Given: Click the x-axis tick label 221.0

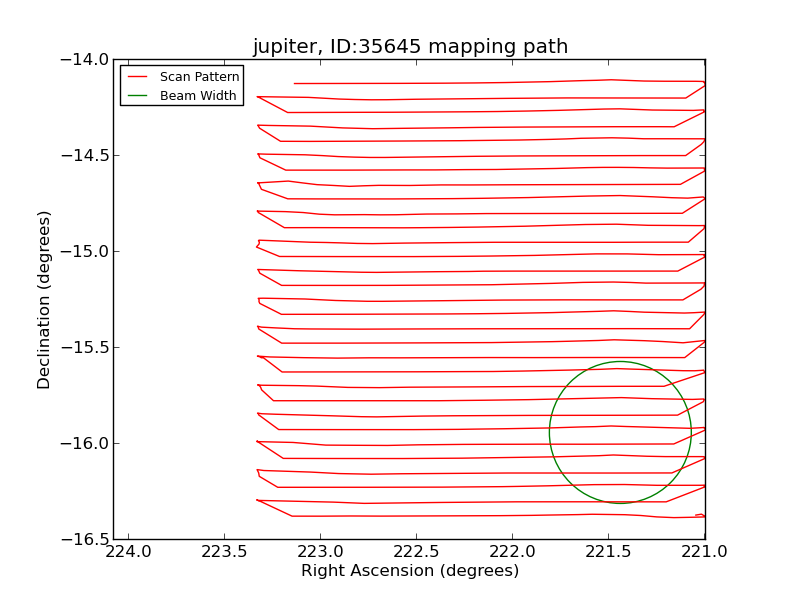Looking at the screenshot, I should (704, 552).
